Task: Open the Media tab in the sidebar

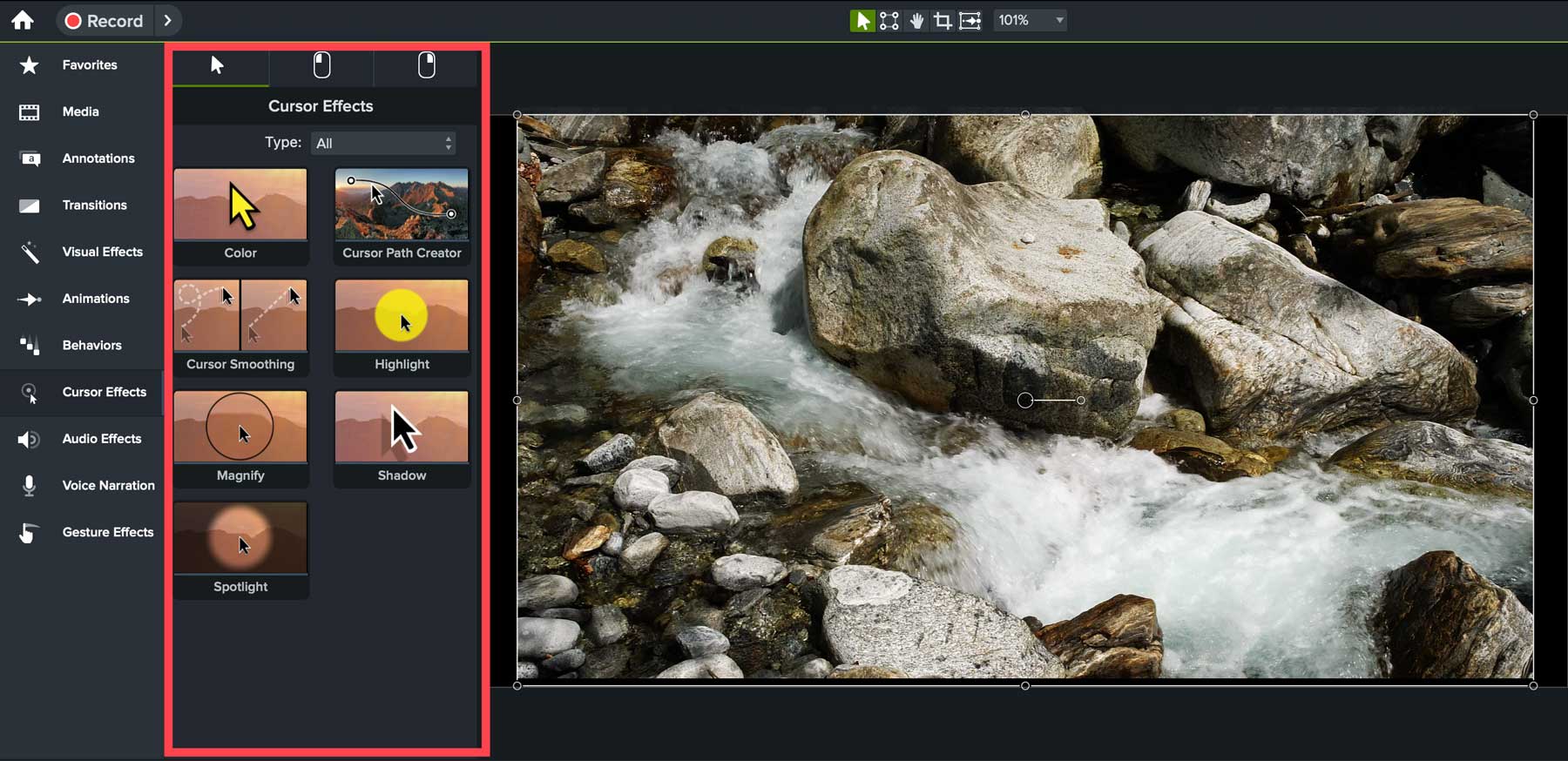Action: pos(82,111)
